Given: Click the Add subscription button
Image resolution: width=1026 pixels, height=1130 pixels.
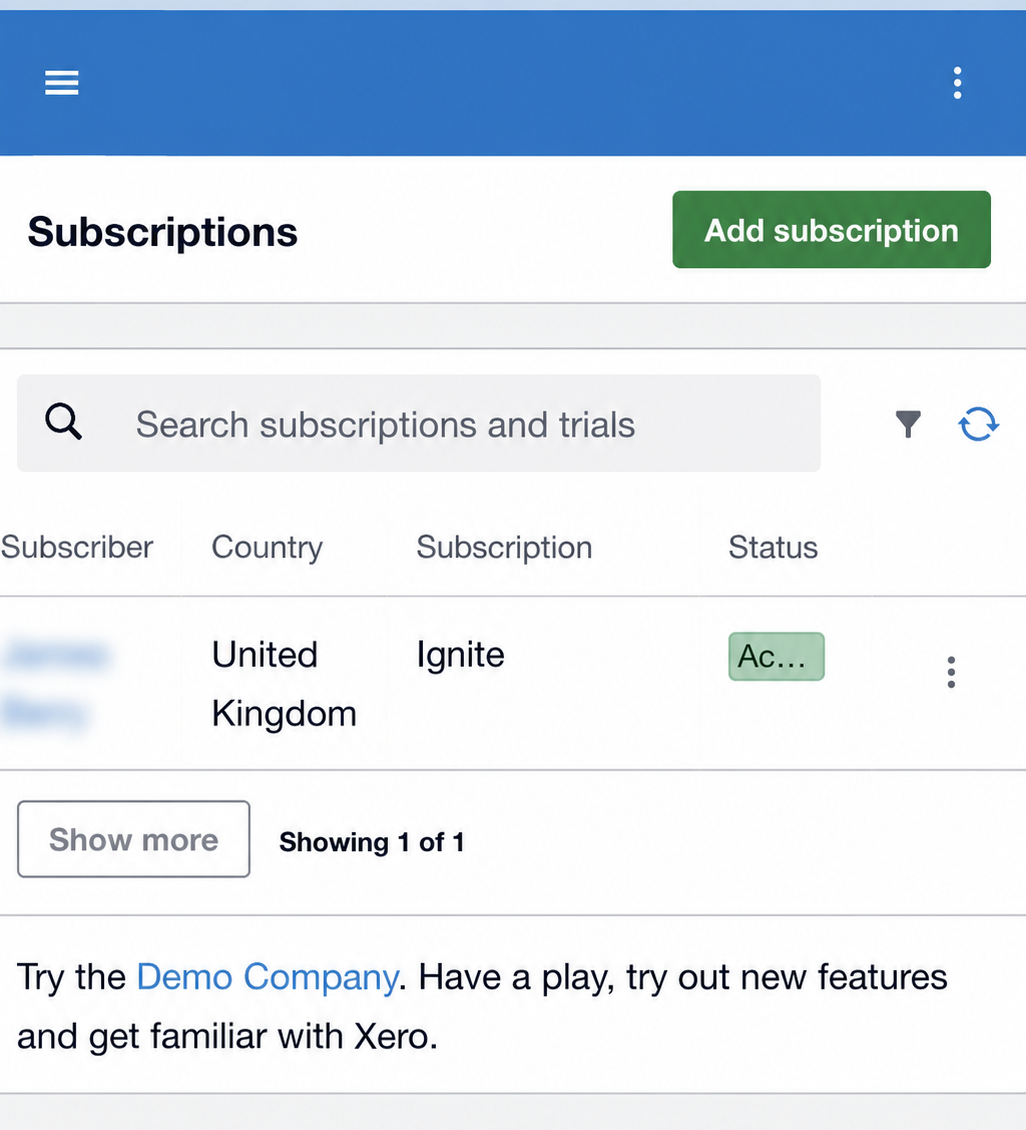Looking at the screenshot, I should tap(831, 230).
